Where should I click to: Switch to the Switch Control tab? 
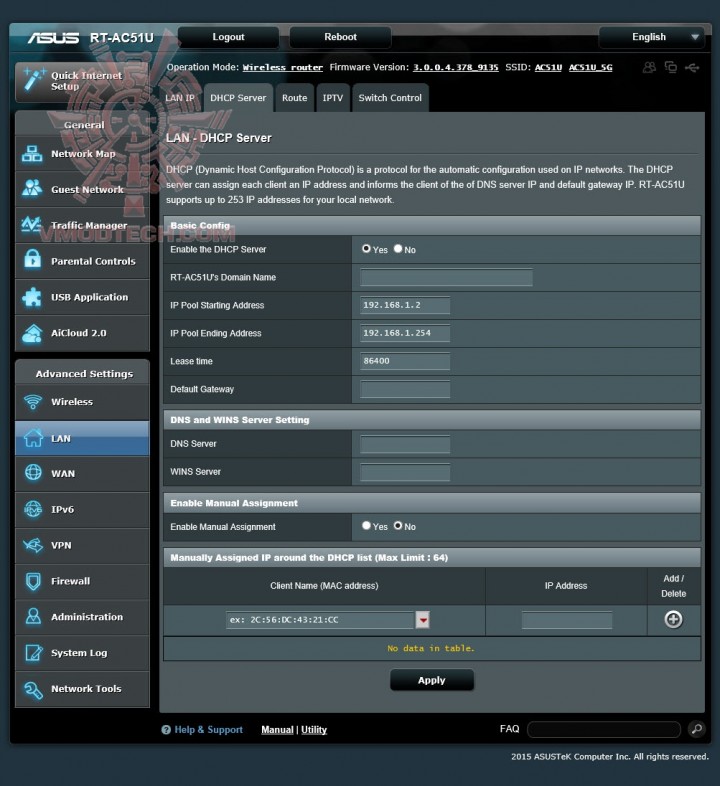(390, 98)
